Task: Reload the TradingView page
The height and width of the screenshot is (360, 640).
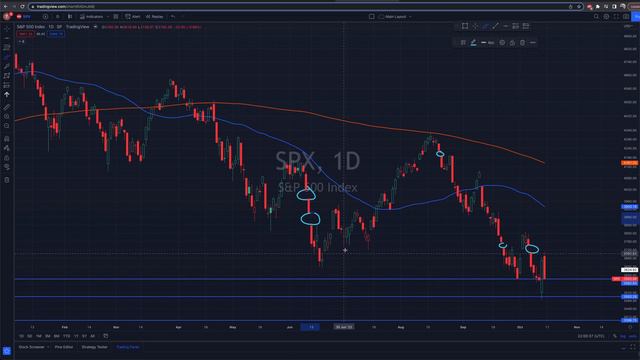Action: pos(22,7)
